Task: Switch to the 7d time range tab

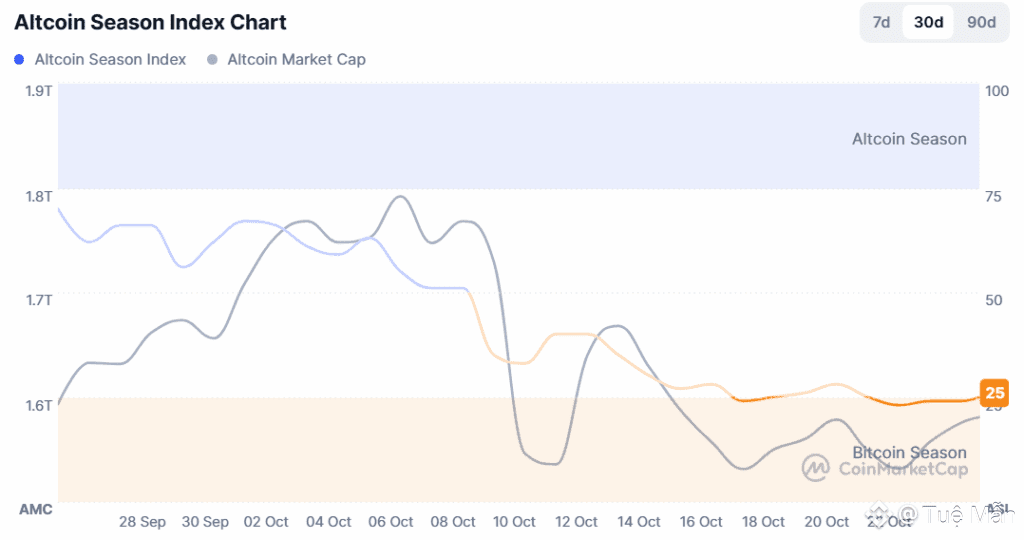Action: point(881,22)
